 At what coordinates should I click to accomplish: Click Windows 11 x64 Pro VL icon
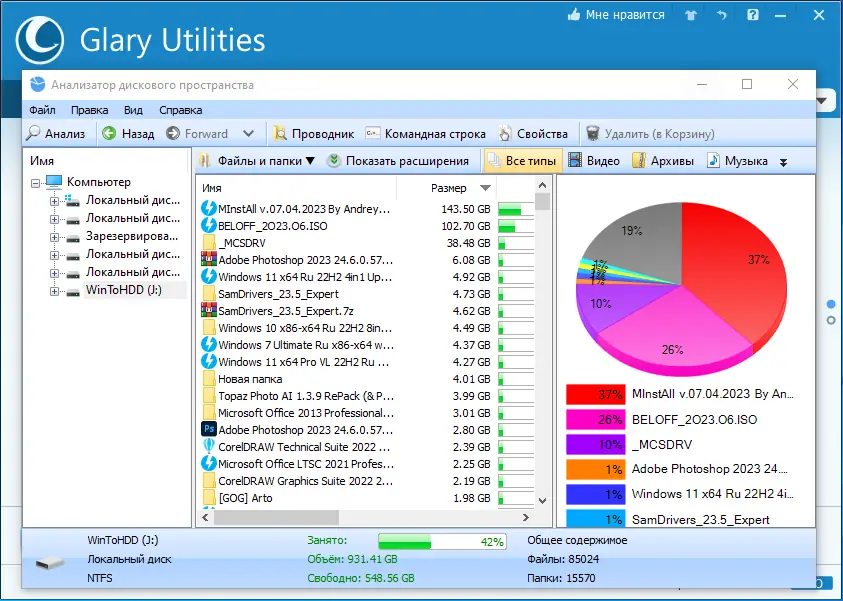click(209, 362)
